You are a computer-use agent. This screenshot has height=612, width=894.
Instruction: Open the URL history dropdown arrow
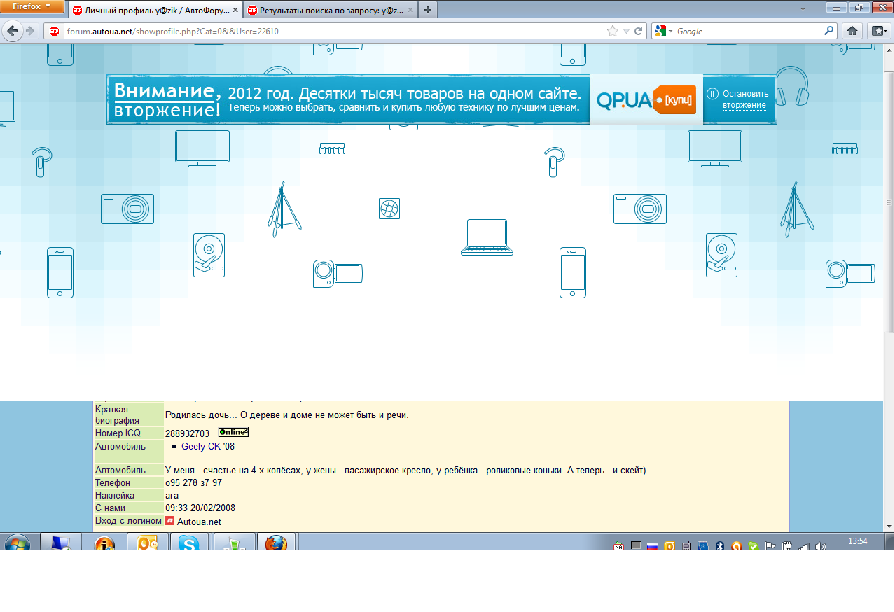626,31
